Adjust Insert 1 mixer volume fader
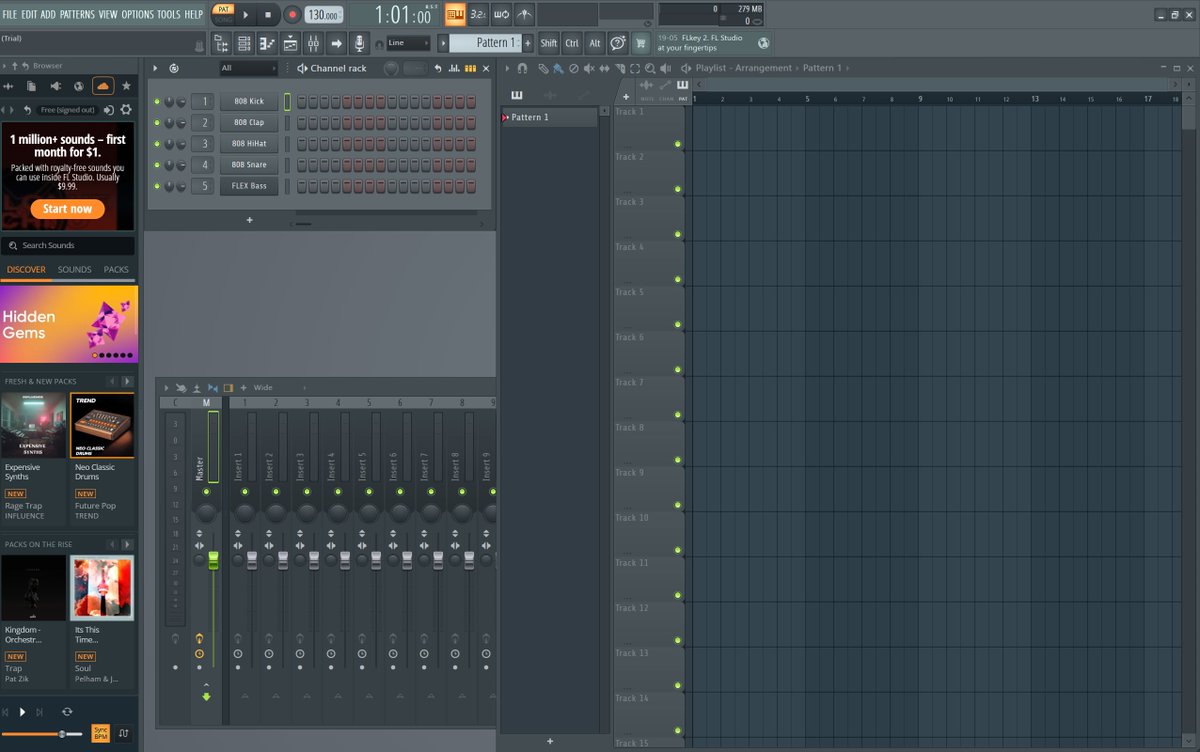 252,560
